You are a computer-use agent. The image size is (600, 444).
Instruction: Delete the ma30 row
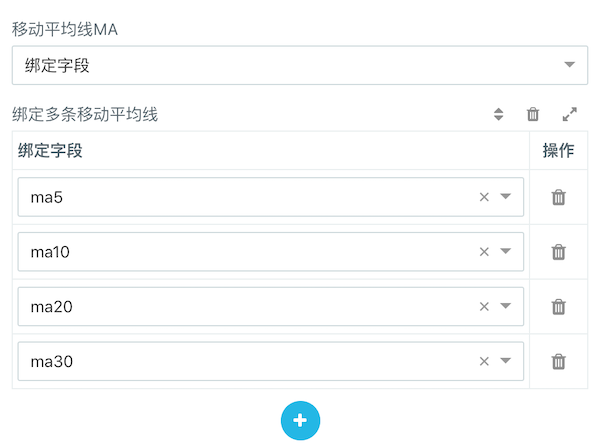(x=559, y=361)
